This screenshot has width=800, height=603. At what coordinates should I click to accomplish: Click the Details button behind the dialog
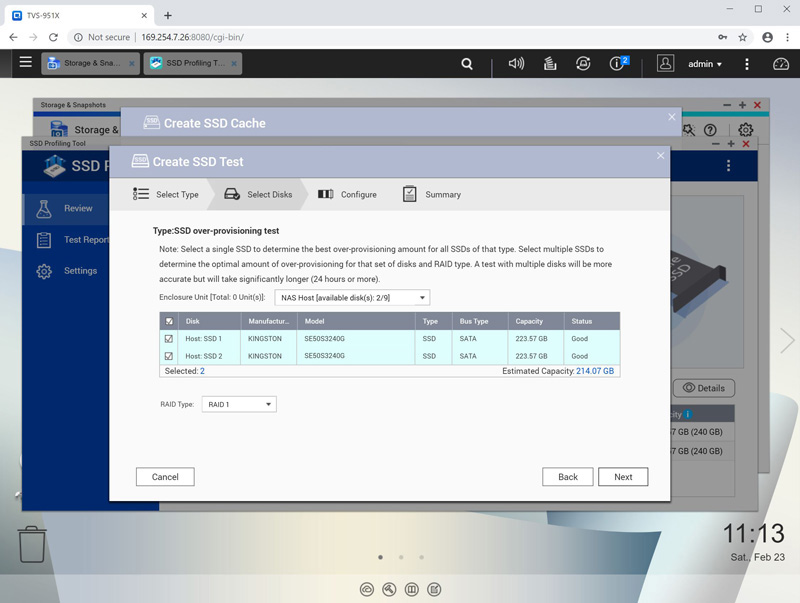tap(704, 388)
